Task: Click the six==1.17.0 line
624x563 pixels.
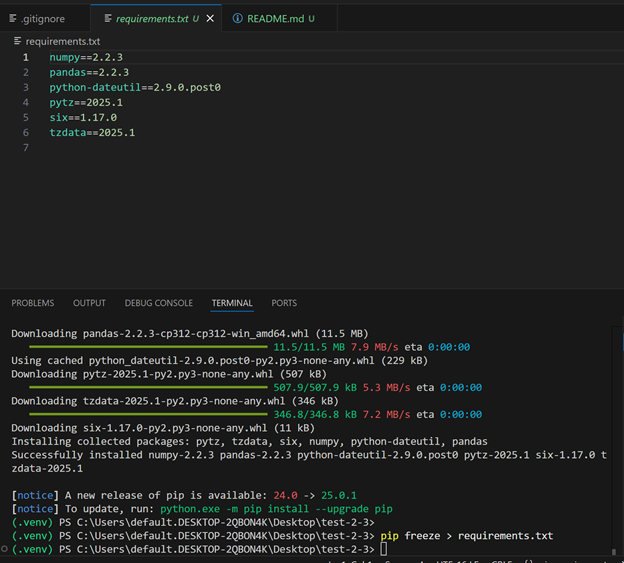Action: tap(82, 118)
